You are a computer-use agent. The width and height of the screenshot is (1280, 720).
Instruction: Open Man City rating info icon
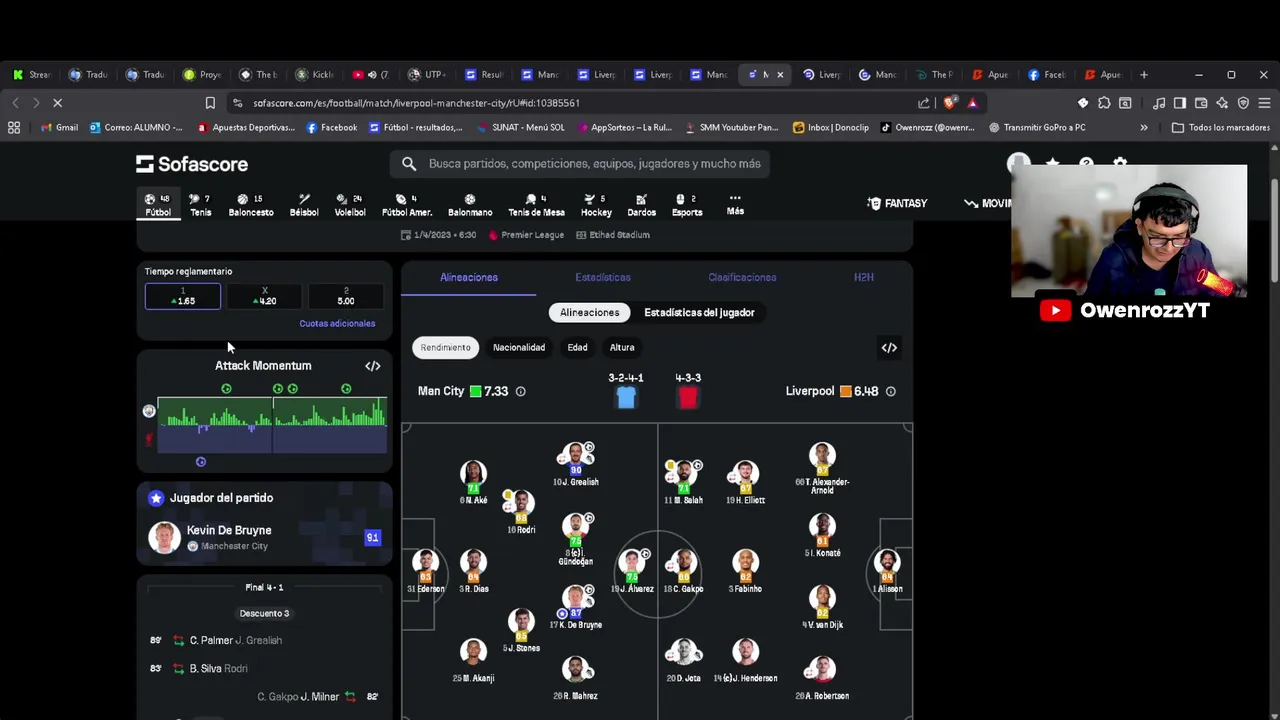(x=520, y=392)
